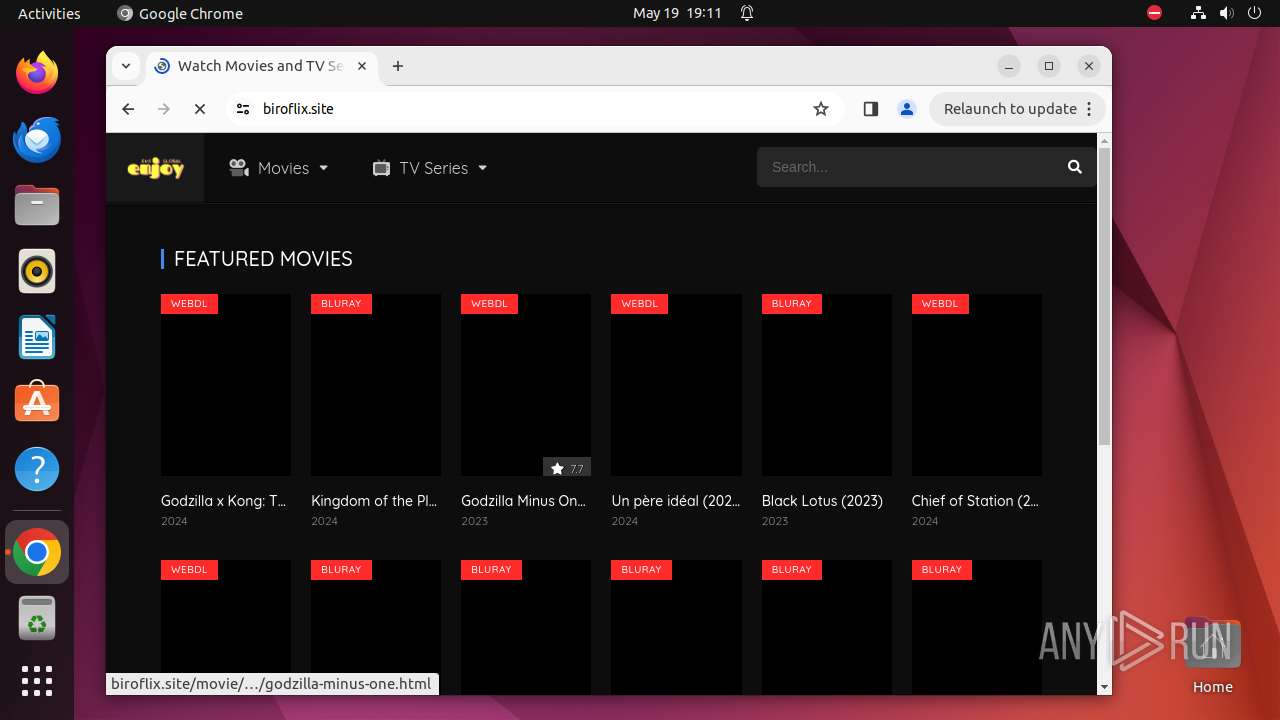1280x720 pixels.
Task: Click the Godzilla Minus One poster thumbnail
Action: click(526, 385)
